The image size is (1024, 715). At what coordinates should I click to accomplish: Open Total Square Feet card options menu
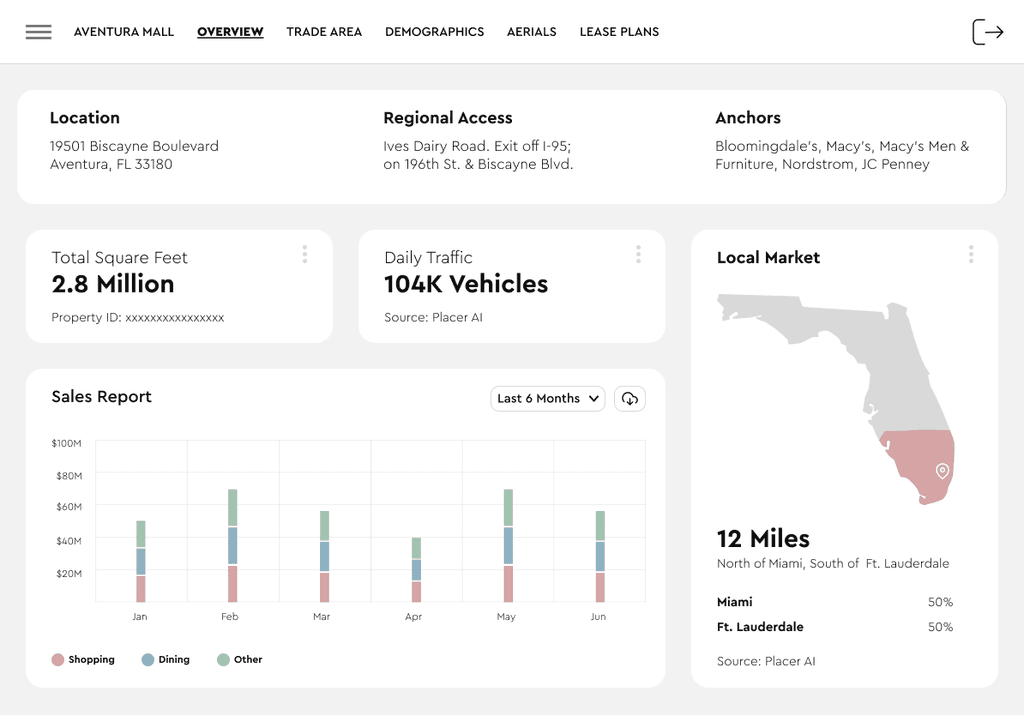pos(305,255)
